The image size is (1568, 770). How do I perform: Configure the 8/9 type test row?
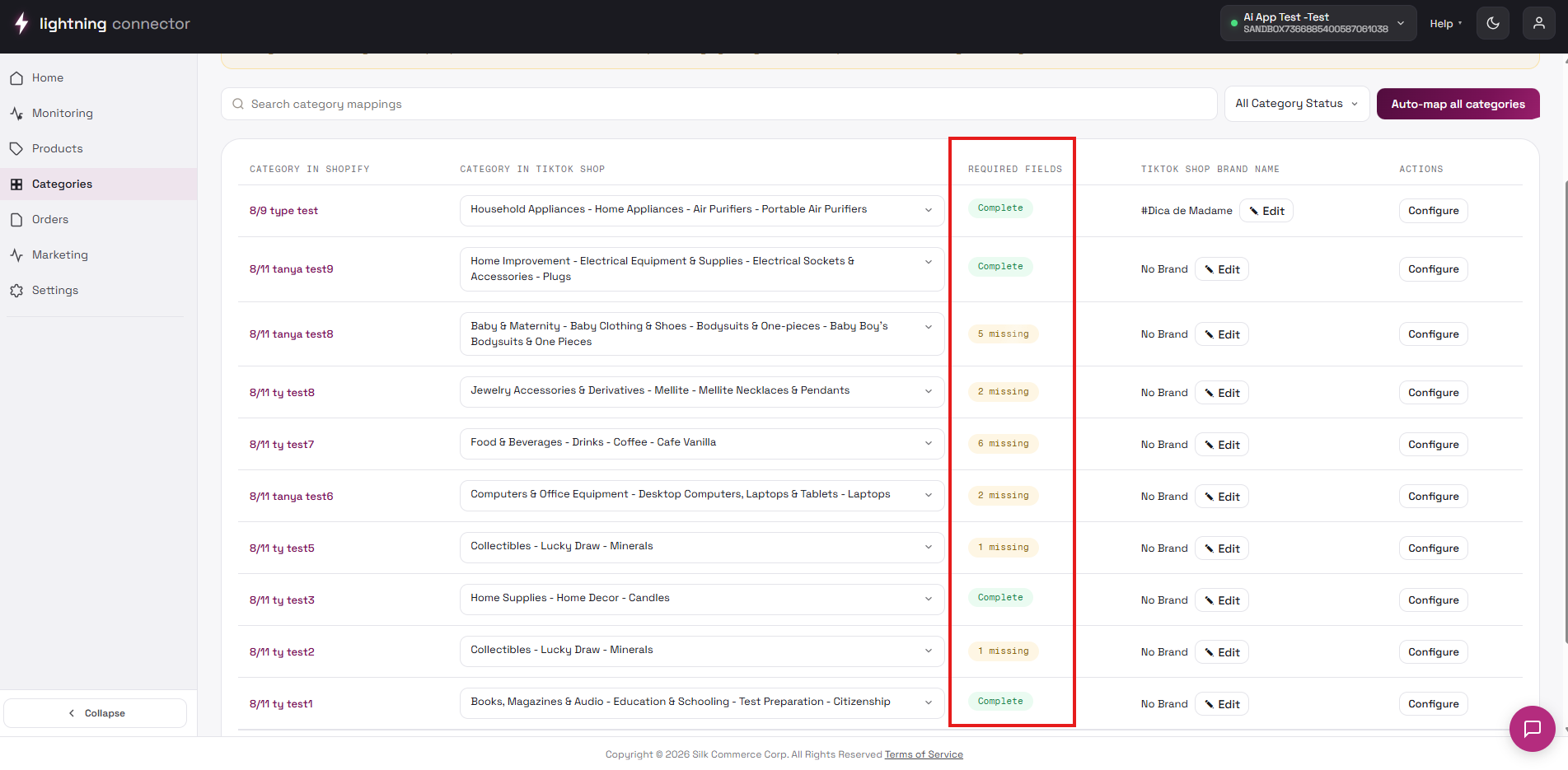[1433, 211]
